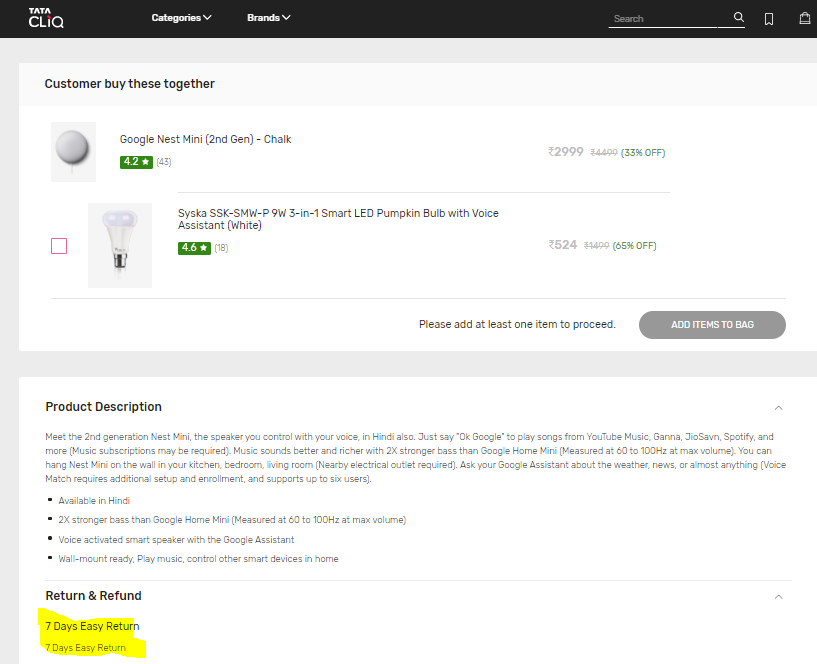Expand the Brands dropdown menu
The image size is (817, 664).
click(268, 18)
